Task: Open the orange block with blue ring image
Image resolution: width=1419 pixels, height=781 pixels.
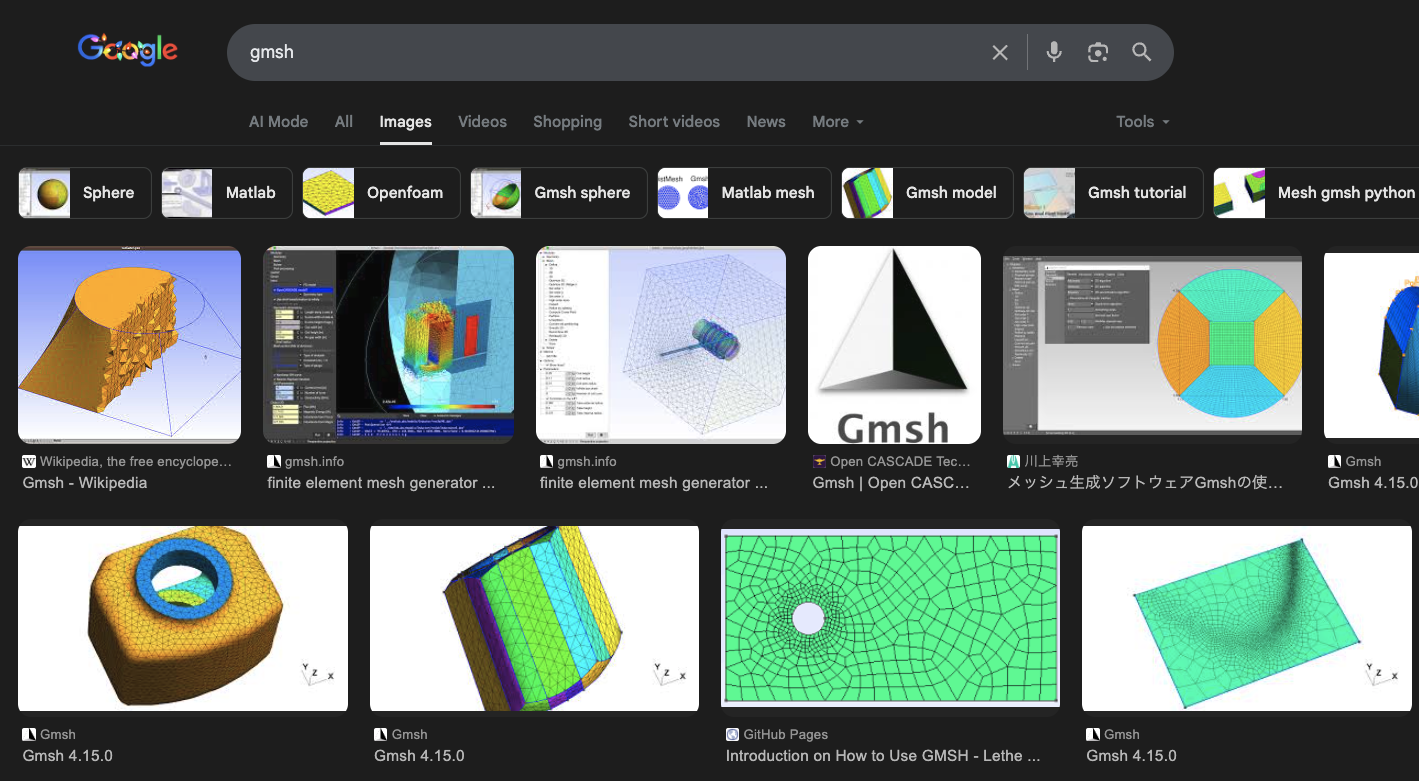Action: tap(183, 619)
